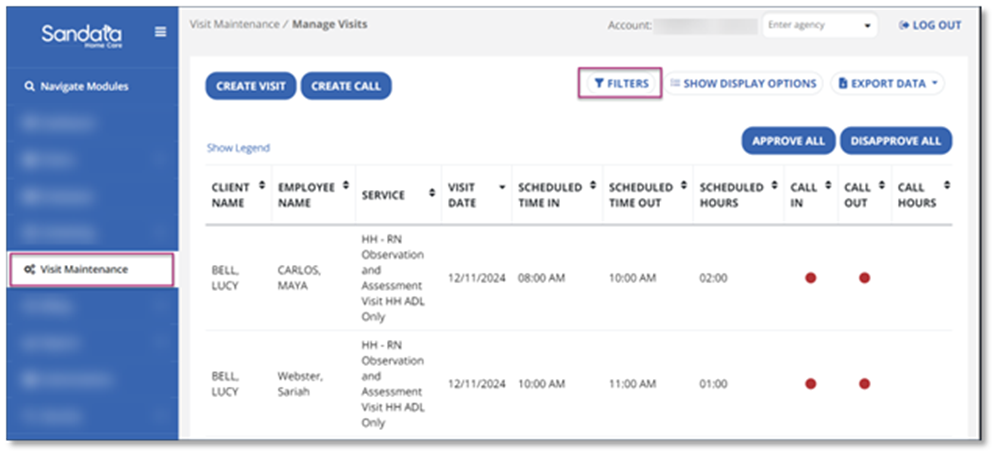Viewport: 997px width, 456px height.
Task: Sort table using Employee Name sort arrows
Action: point(346,187)
